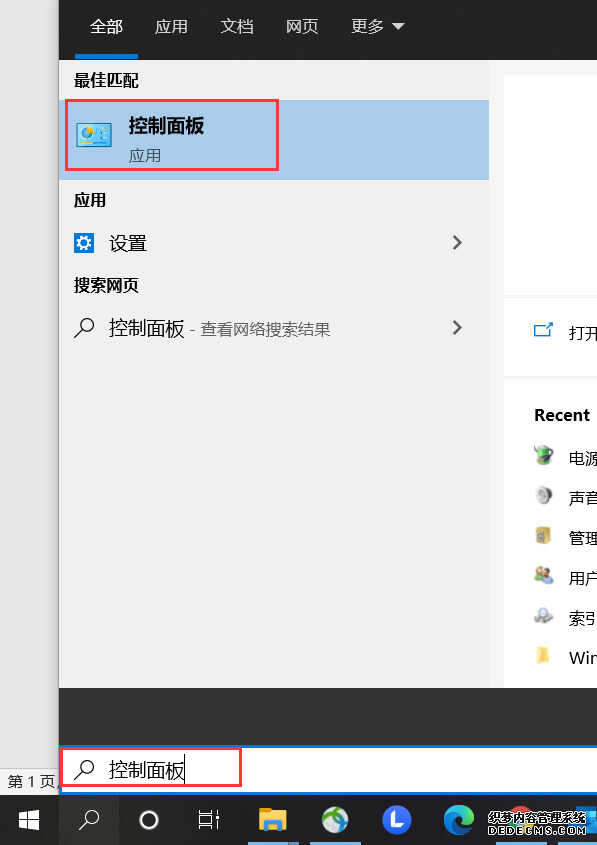Switch to the 应用 filter tab
Viewport: 597px width, 845px height.
click(171, 26)
